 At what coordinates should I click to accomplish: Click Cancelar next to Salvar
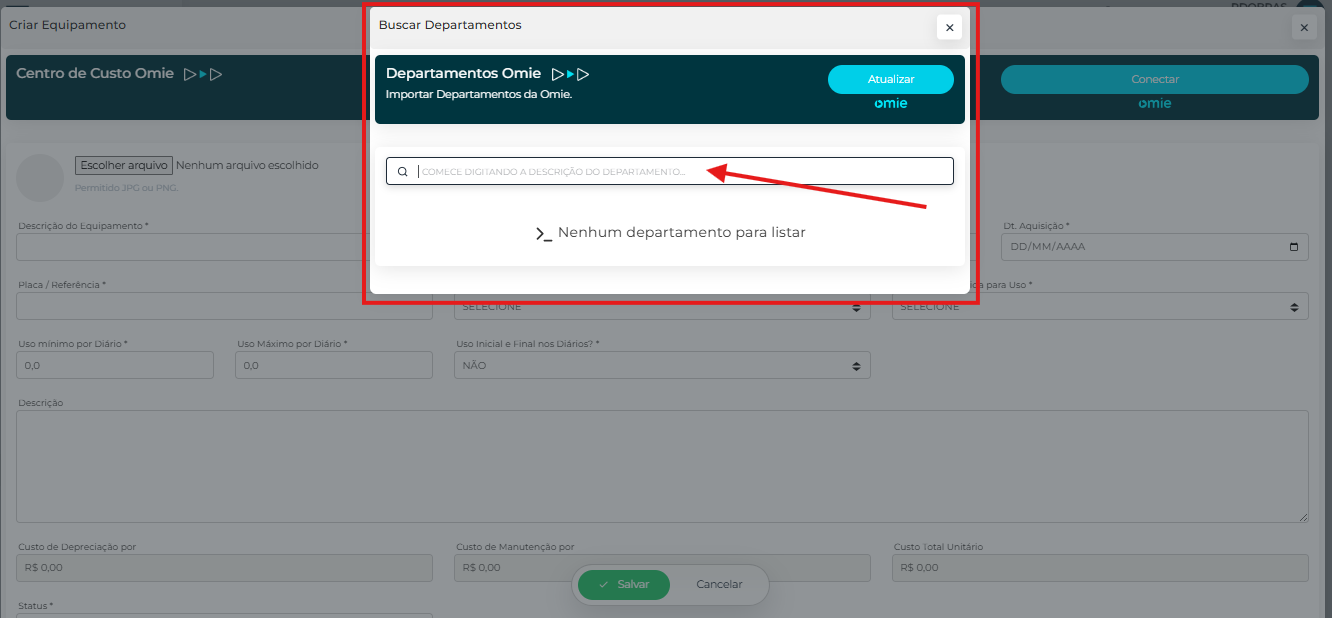tap(719, 584)
